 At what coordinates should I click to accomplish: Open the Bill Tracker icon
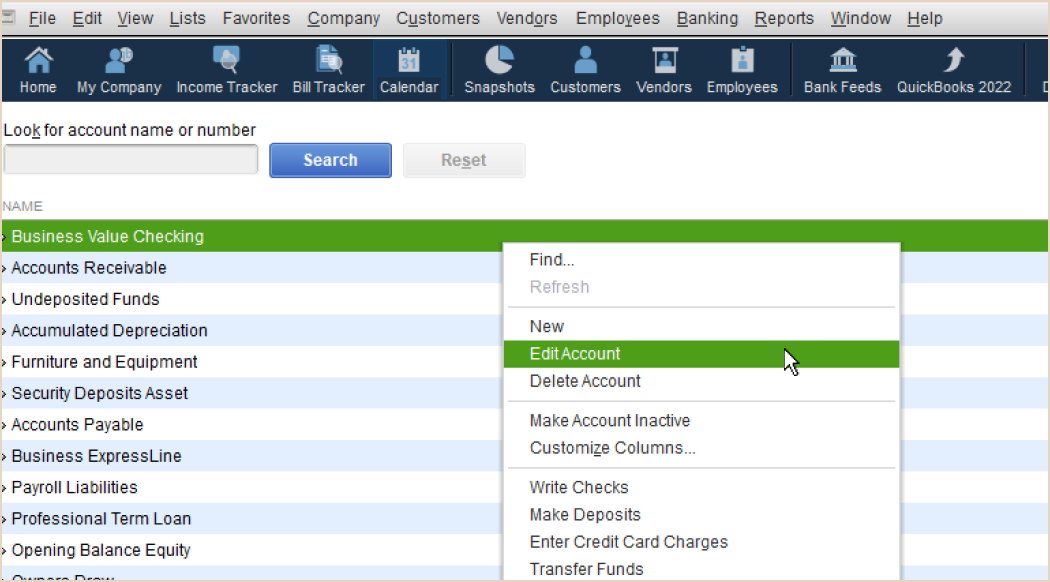coord(328,62)
